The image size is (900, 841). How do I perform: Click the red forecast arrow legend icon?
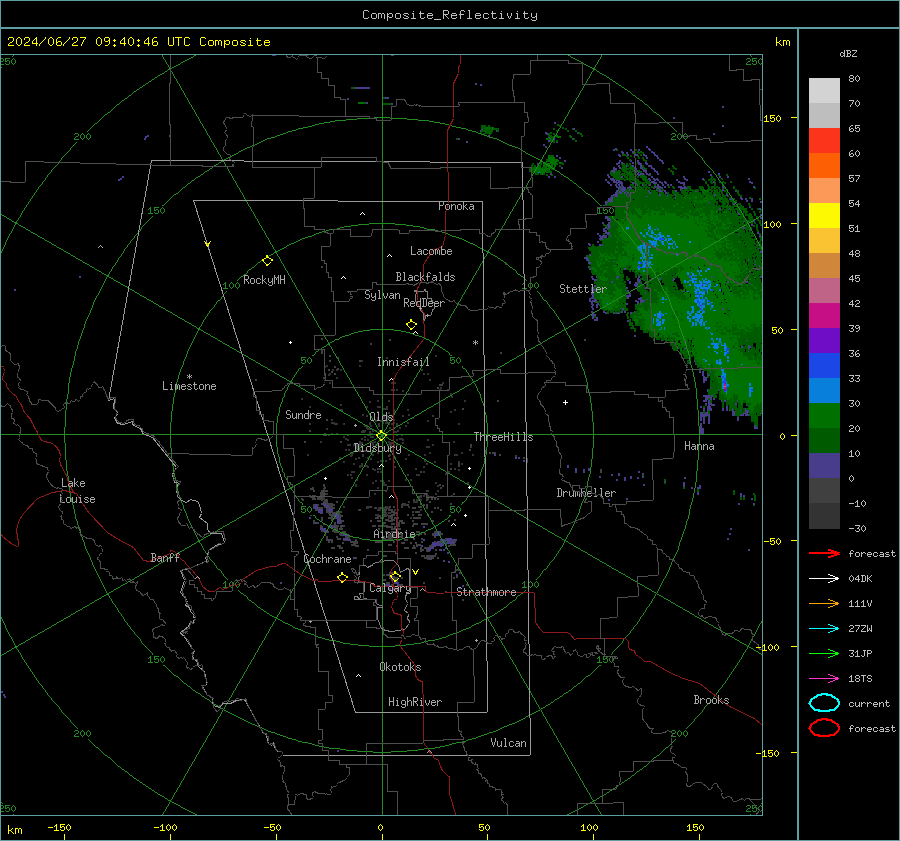pos(824,553)
